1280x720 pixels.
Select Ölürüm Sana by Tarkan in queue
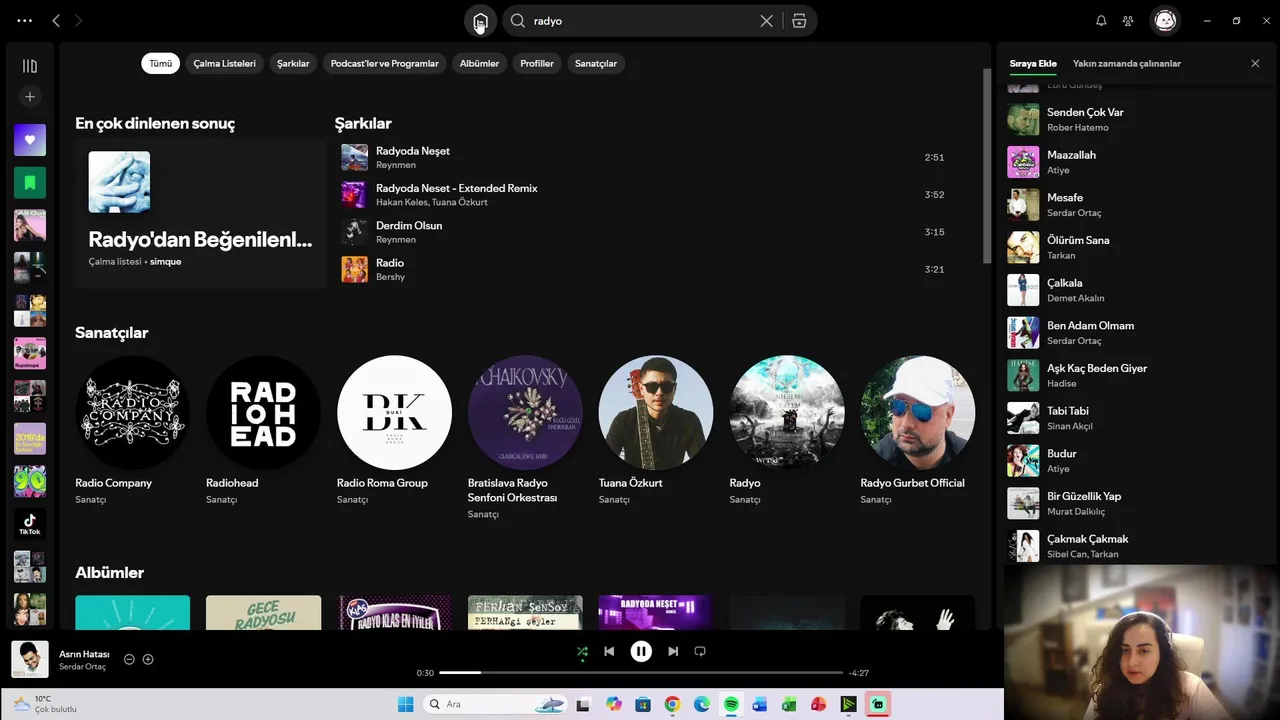point(1135,247)
